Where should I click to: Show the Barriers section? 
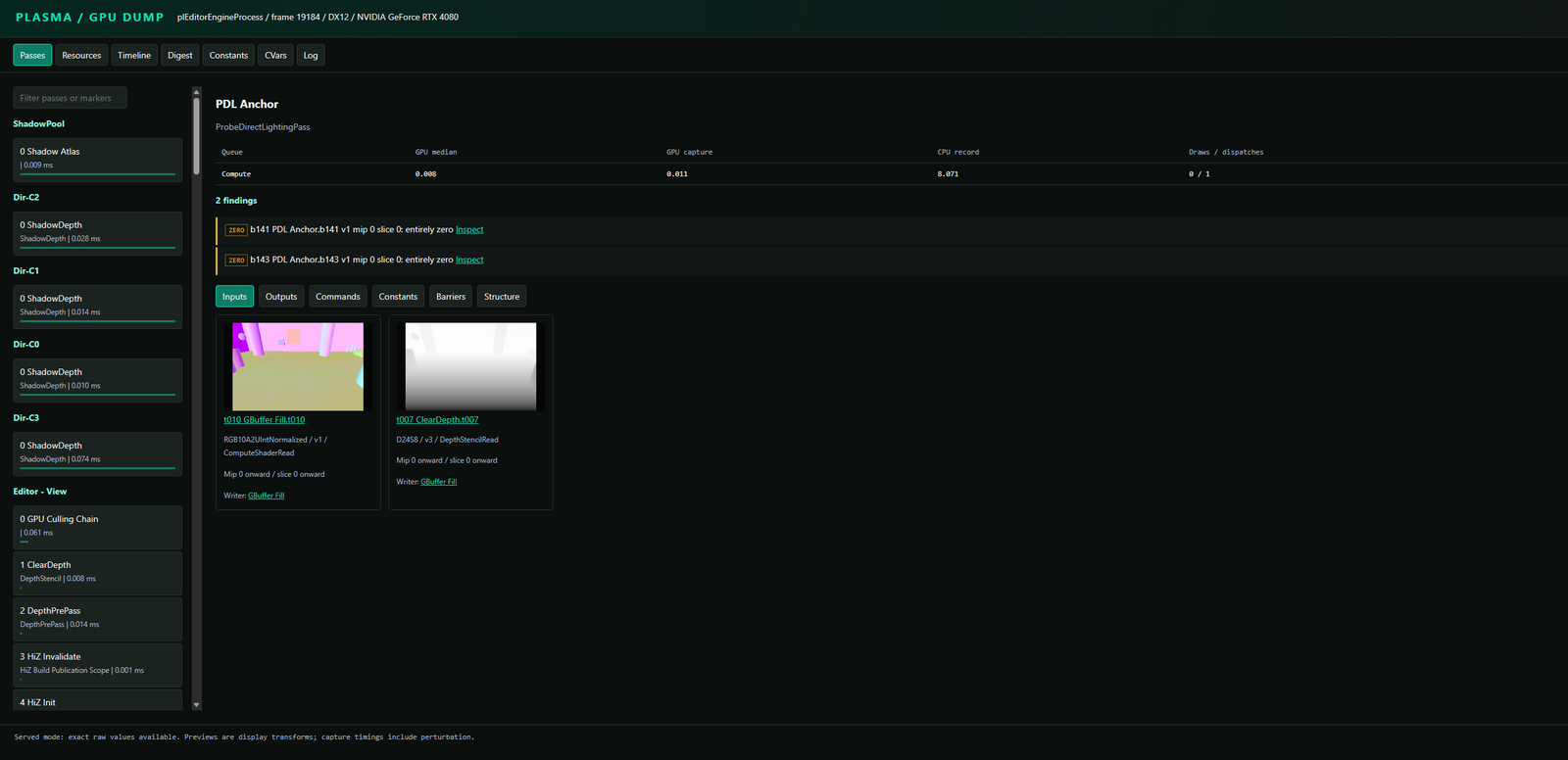point(451,297)
